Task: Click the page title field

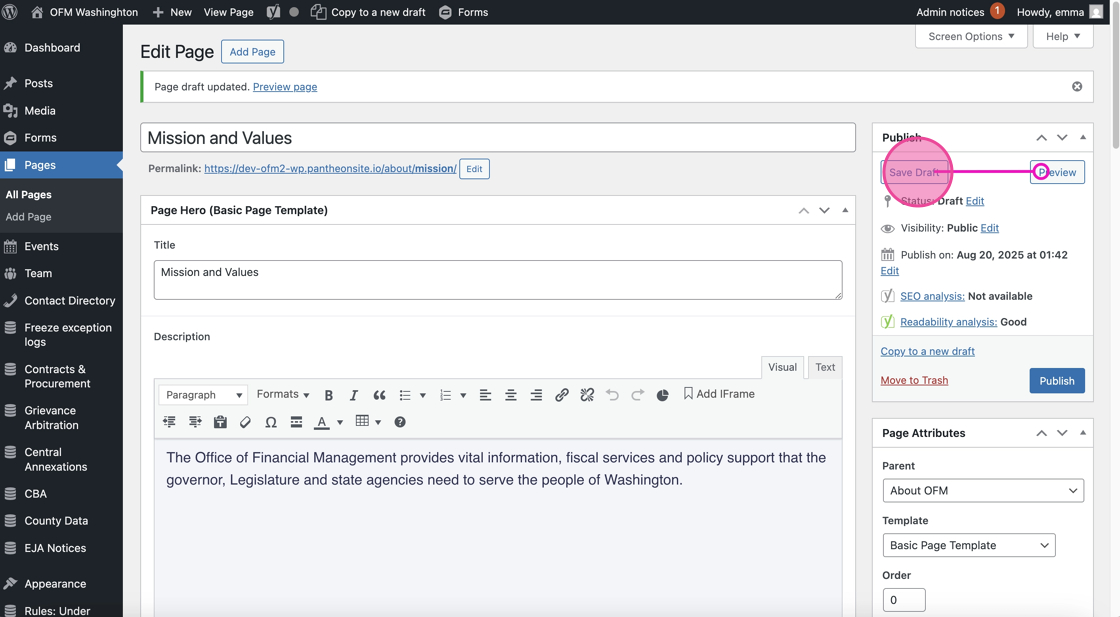Action: tap(498, 138)
